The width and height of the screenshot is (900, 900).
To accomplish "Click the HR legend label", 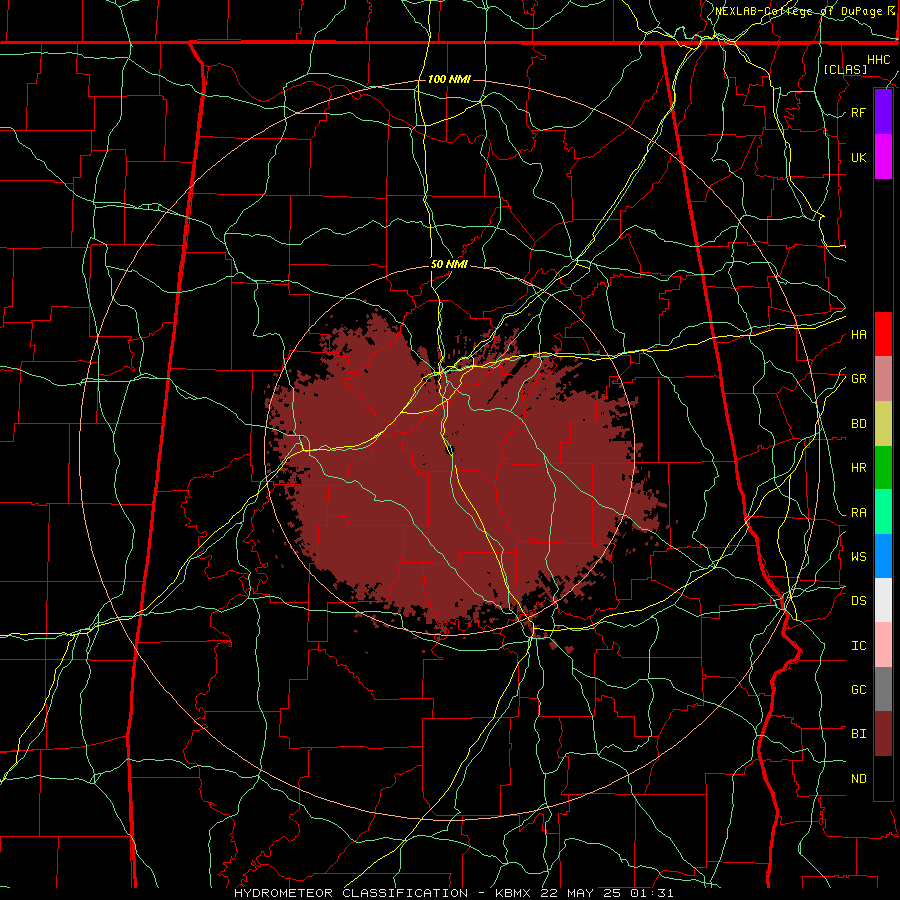I will tap(858, 468).
